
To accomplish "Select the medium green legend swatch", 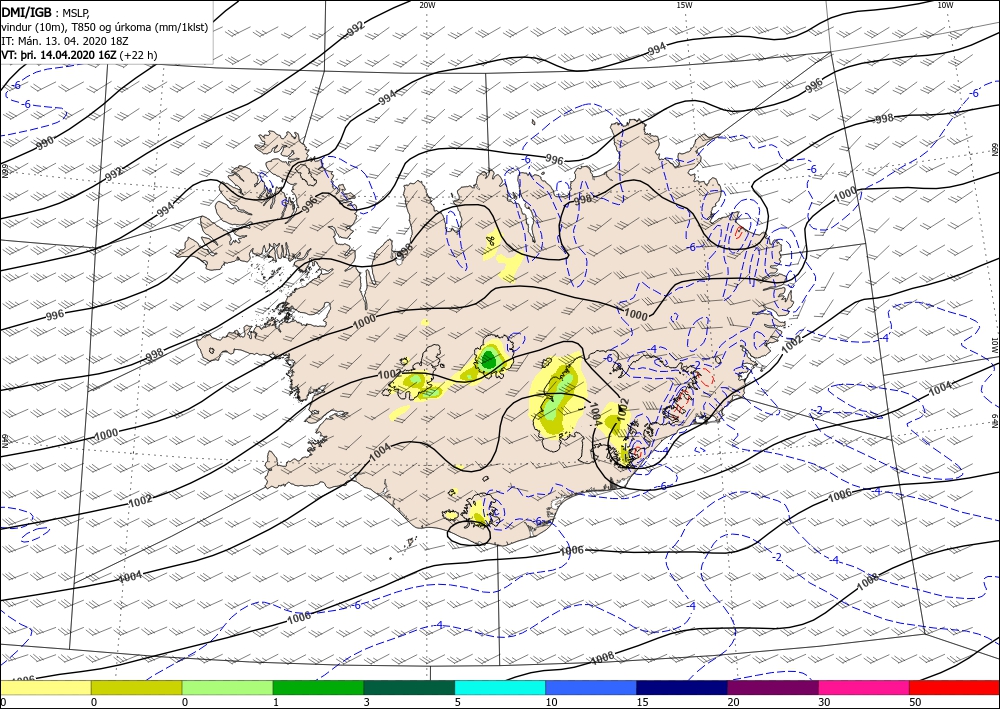I will pos(318,687).
